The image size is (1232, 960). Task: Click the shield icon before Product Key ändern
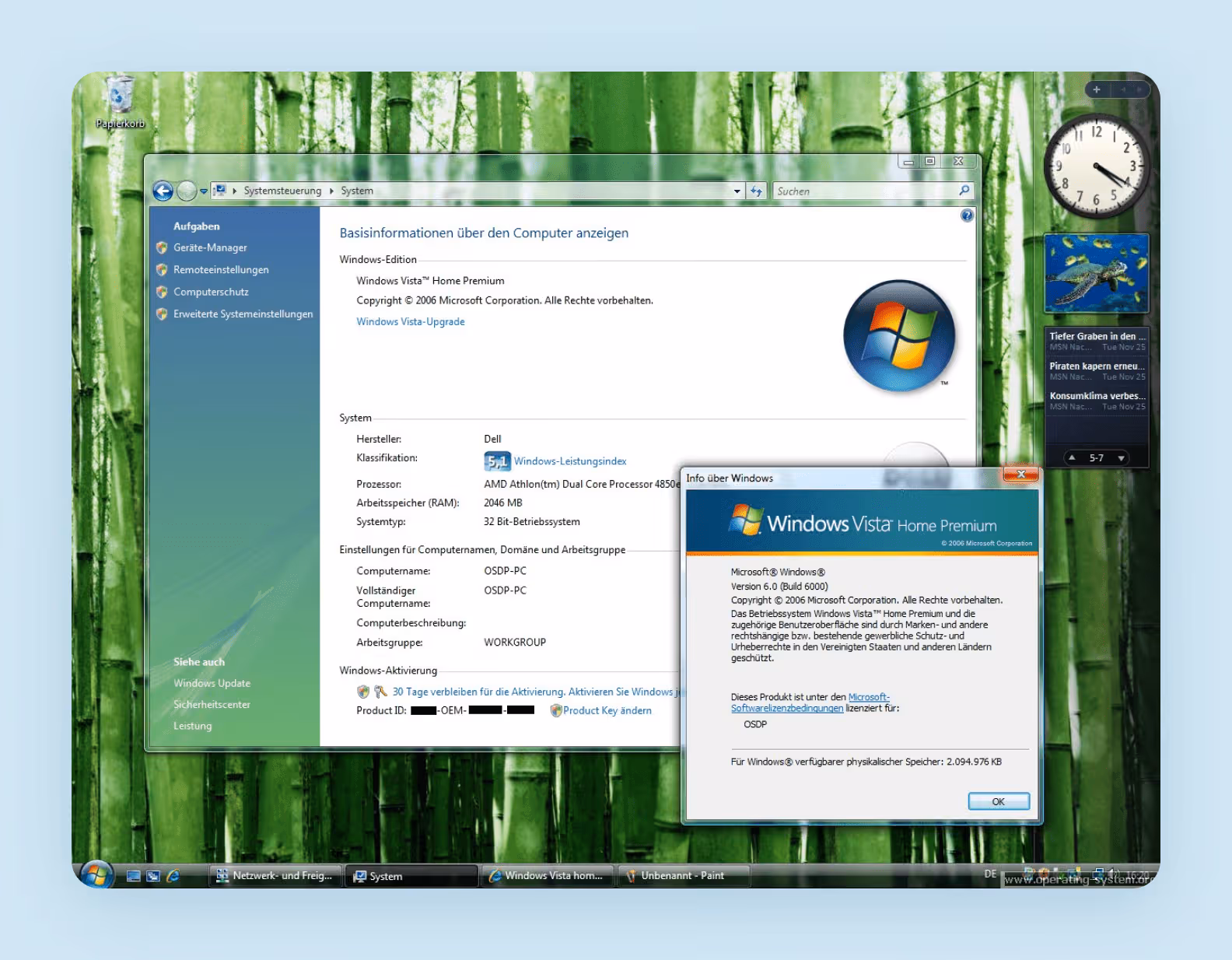(555, 710)
